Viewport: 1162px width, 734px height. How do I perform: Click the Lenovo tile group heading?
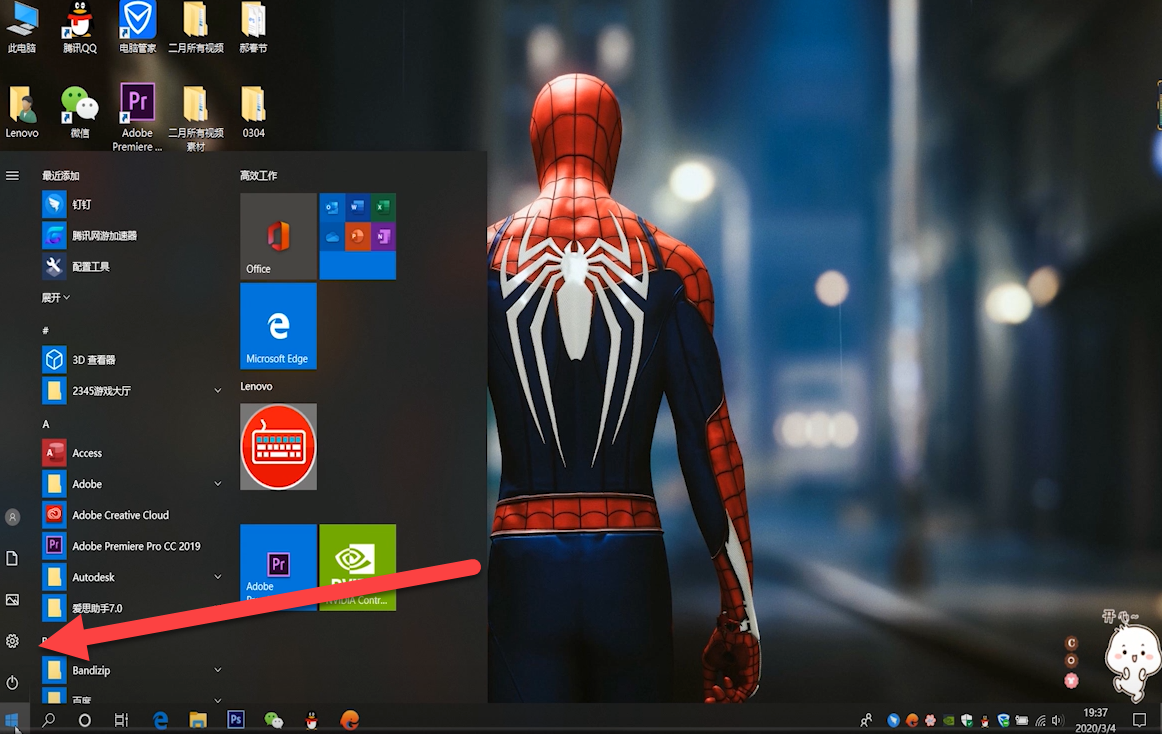[256, 386]
